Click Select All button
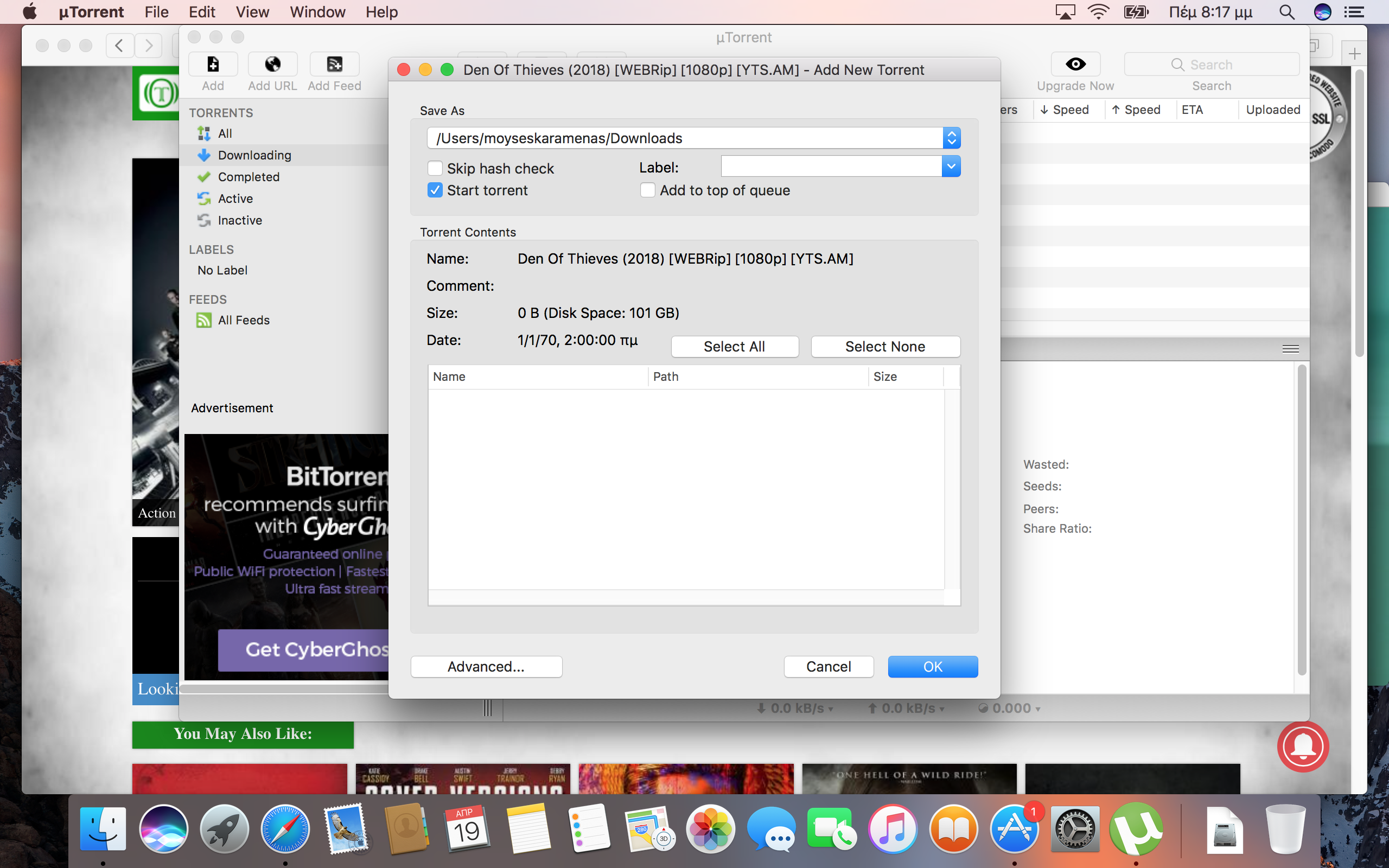Image resolution: width=1389 pixels, height=868 pixels. tap(735, 347)
